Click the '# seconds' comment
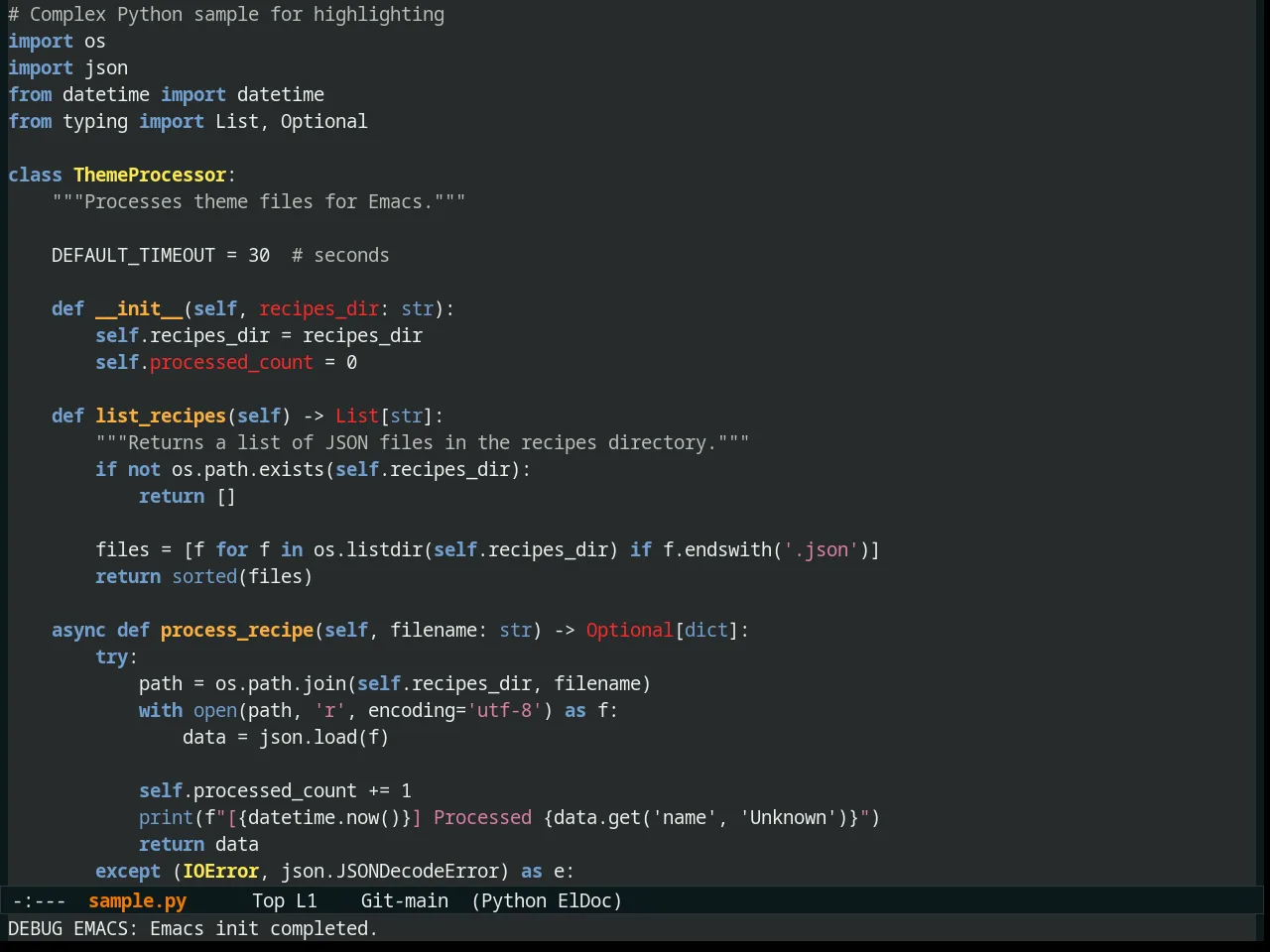This screenshot has width=1270, height=952. click(x=340, y=255)
